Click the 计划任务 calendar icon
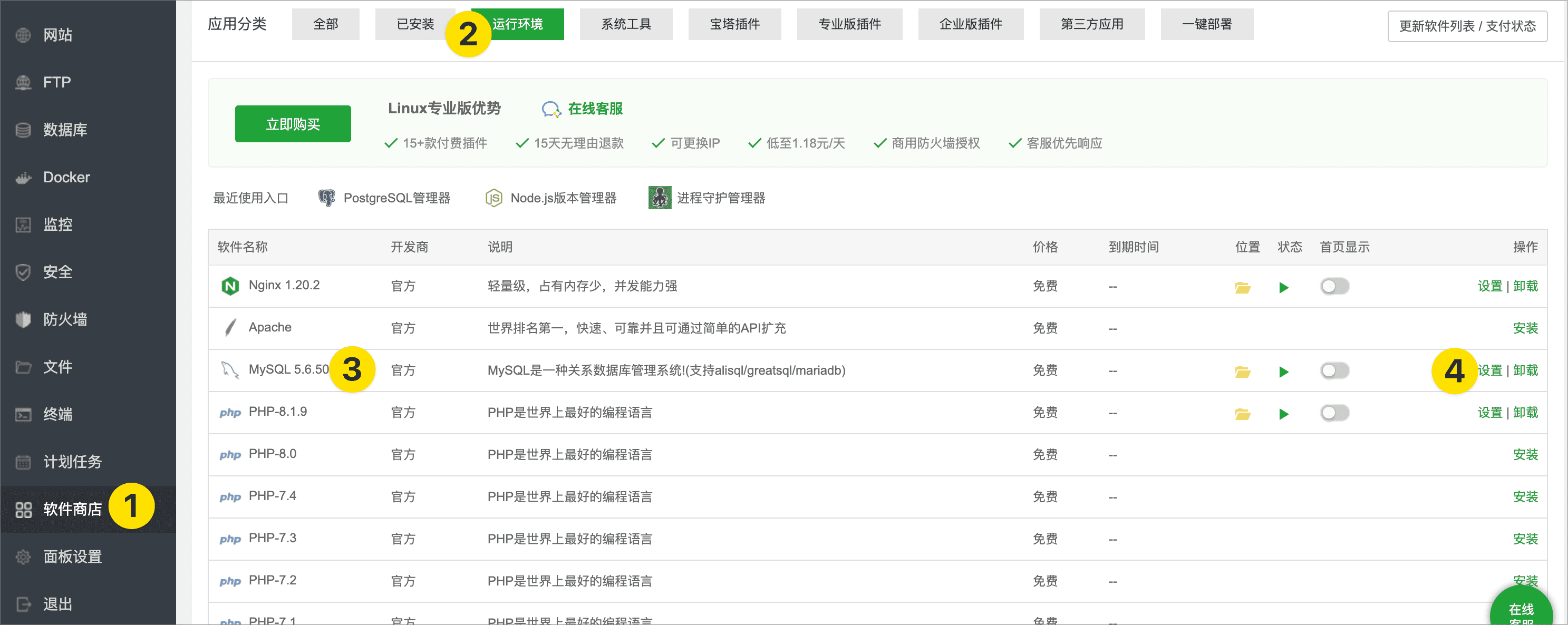 tap(23, 462)
